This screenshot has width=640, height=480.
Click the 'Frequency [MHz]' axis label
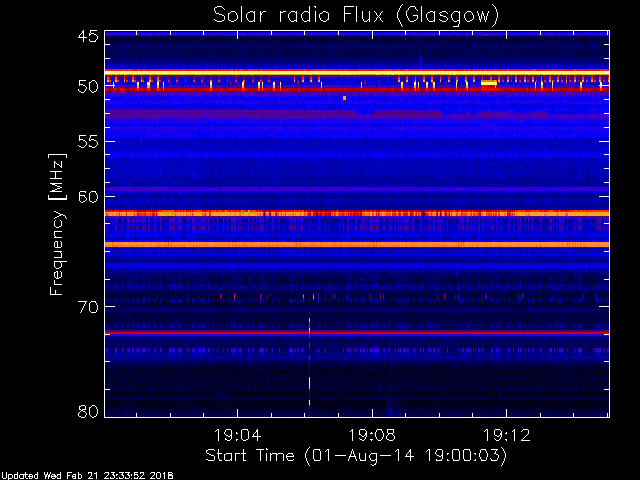[x=57, y=224]
